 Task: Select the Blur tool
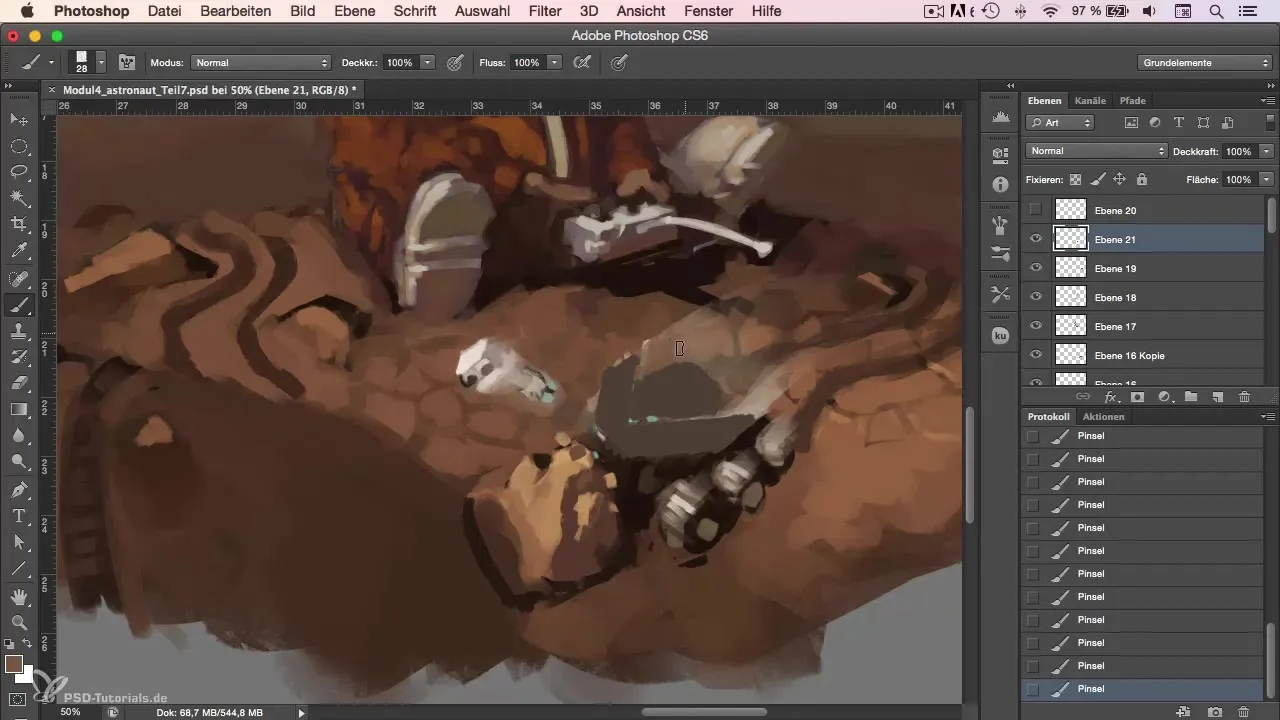[x=18, y=435]
